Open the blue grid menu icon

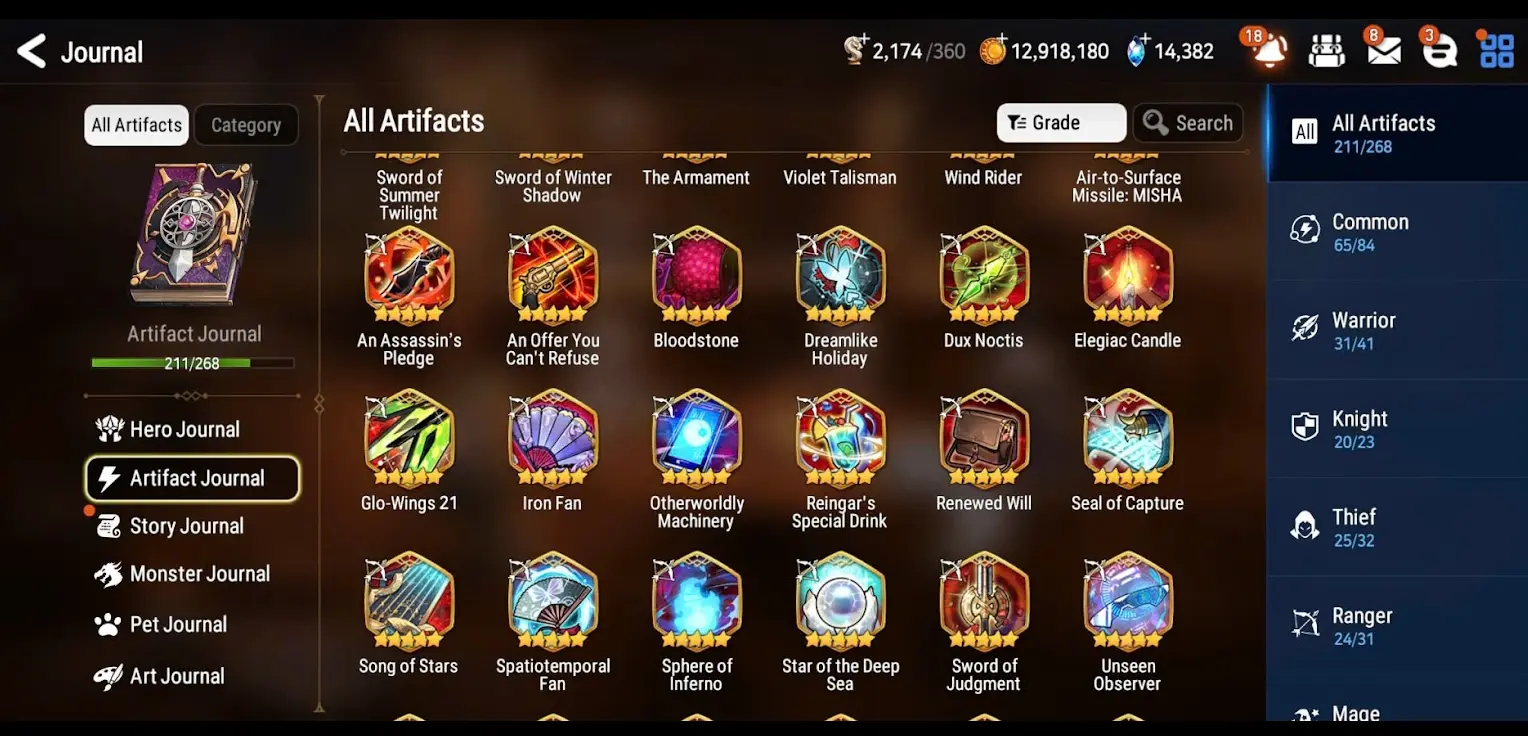(x=1497, y=51)
